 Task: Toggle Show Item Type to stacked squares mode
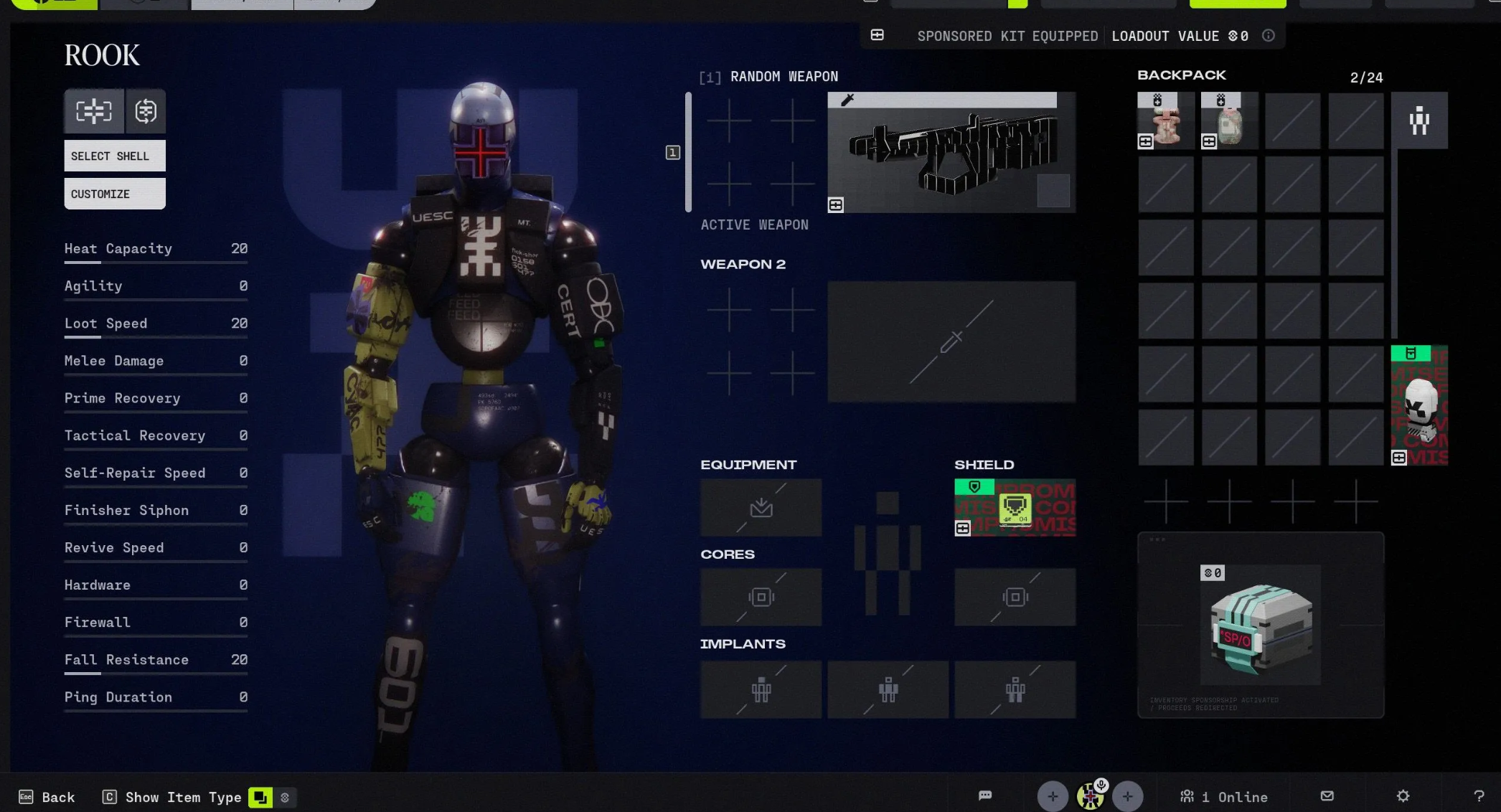[260, 797]
